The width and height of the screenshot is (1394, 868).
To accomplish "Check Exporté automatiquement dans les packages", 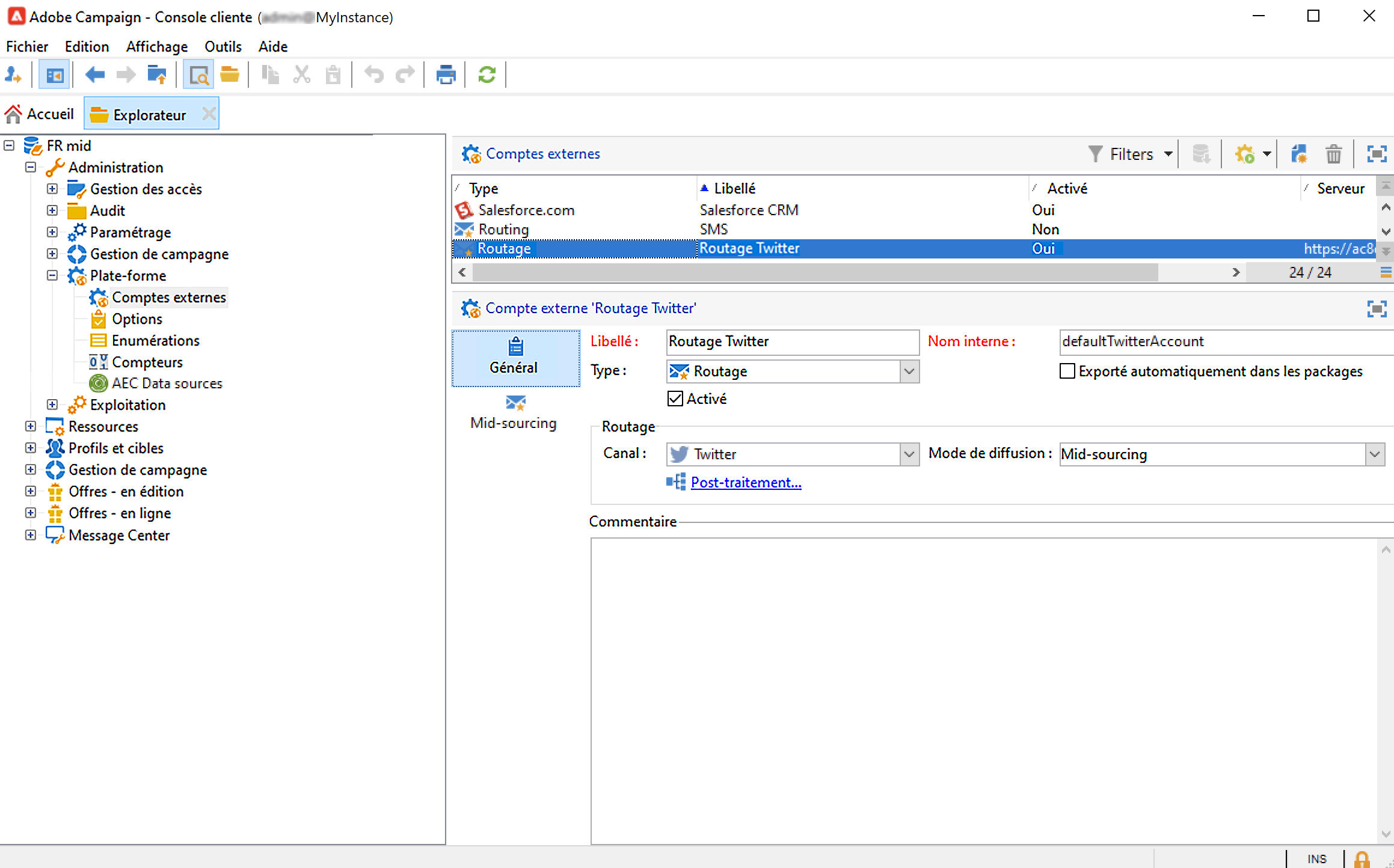I will pos(1067,371).
